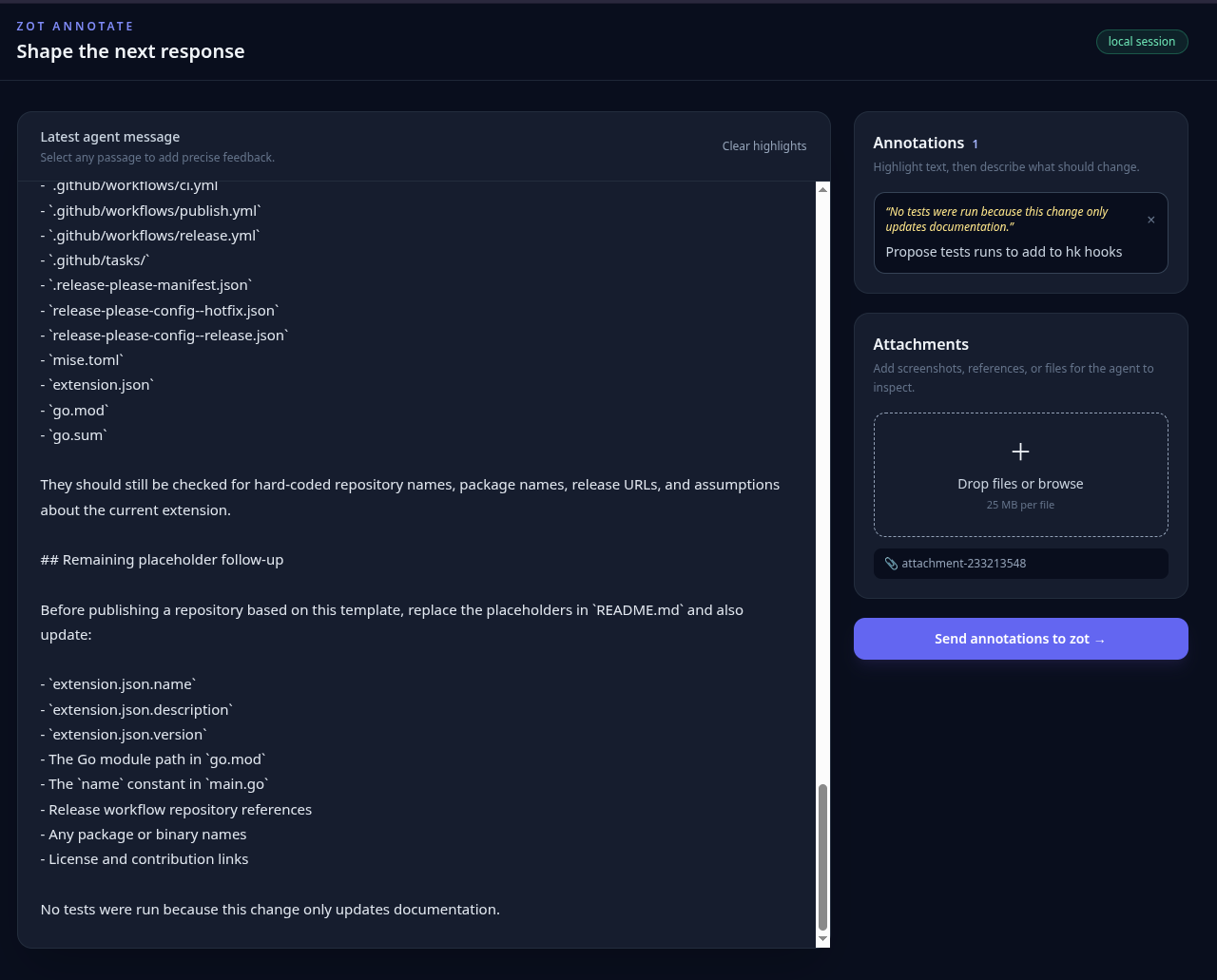
Task: Click the scrollbar down arrow
Action: pos(822,939)
